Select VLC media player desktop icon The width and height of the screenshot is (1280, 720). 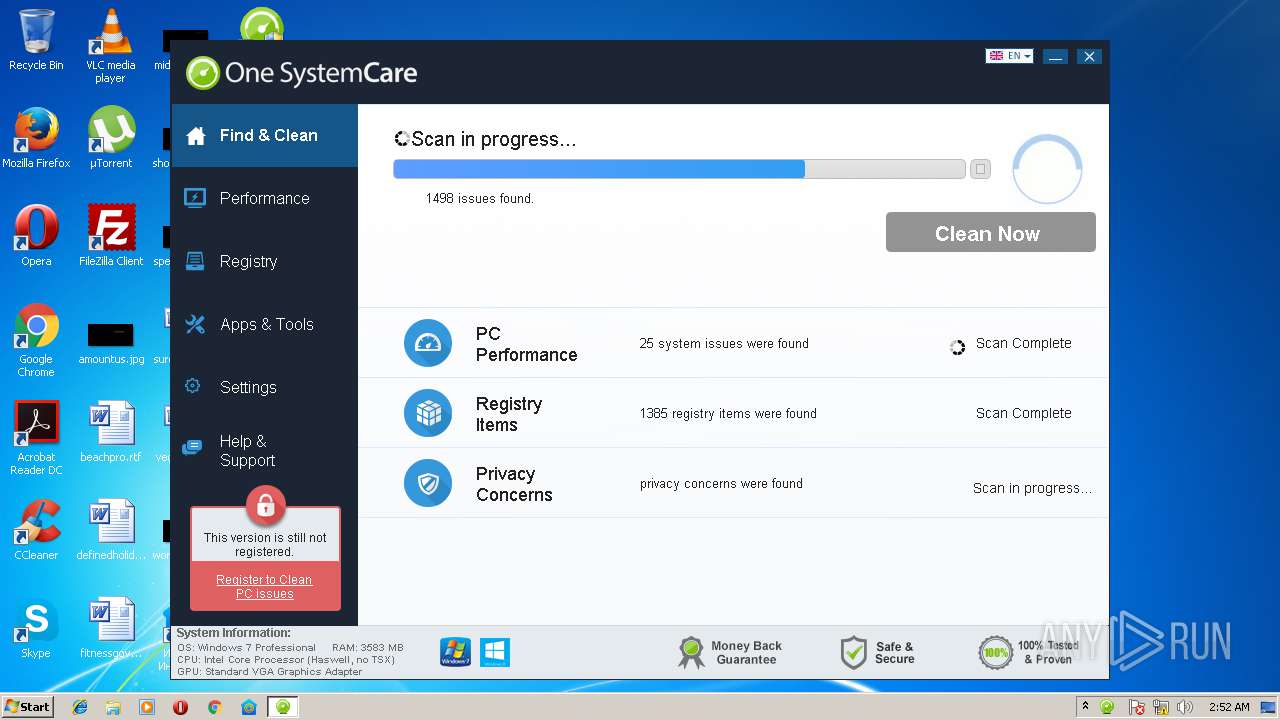110,46
